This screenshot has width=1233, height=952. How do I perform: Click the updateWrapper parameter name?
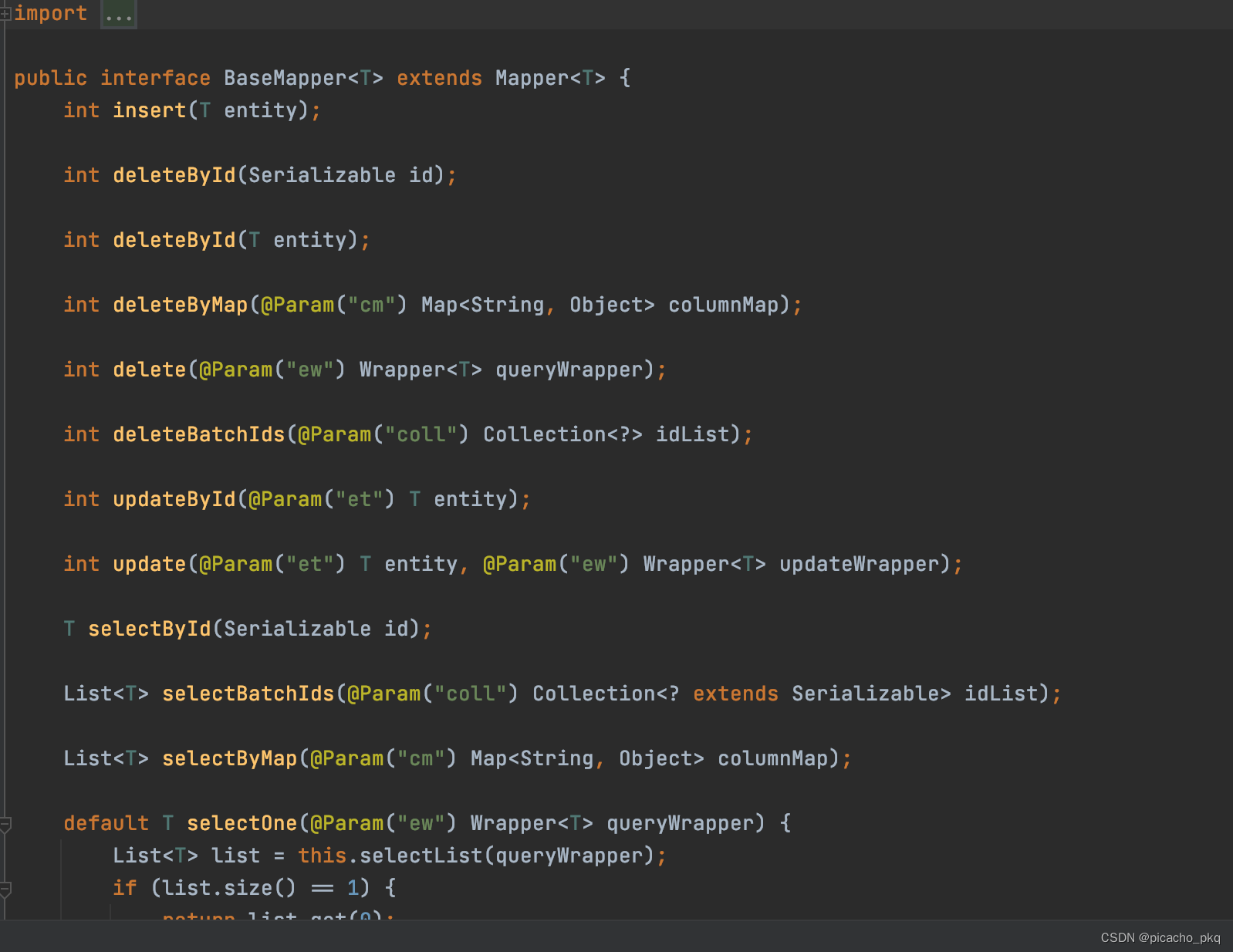[x=860, y=564]
